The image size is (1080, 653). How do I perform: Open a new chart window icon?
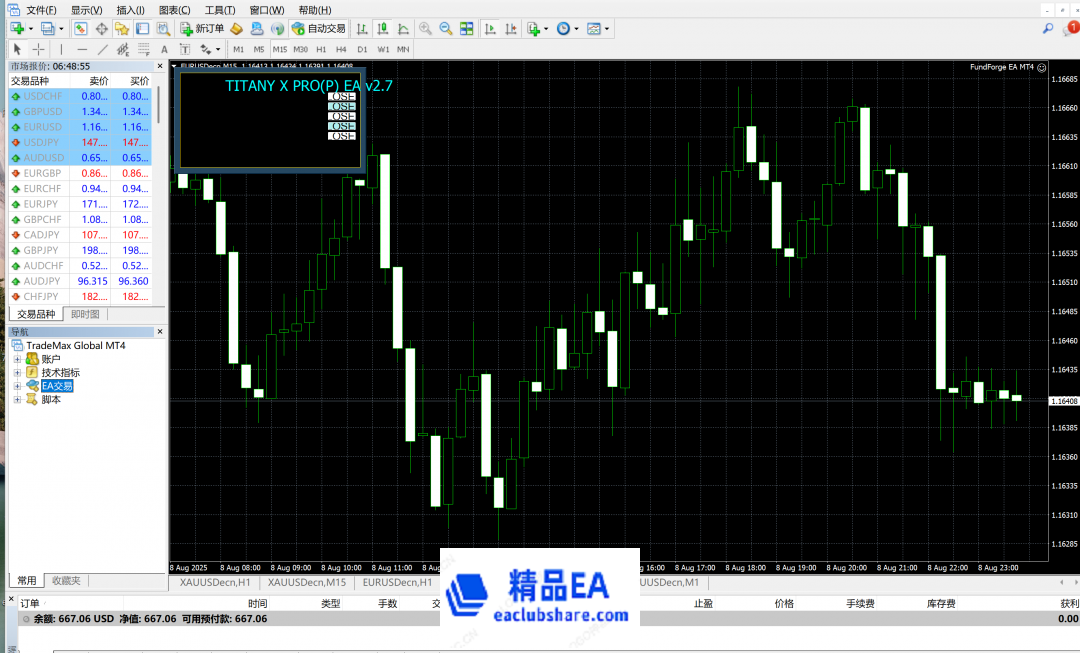[x=17, y=28]
